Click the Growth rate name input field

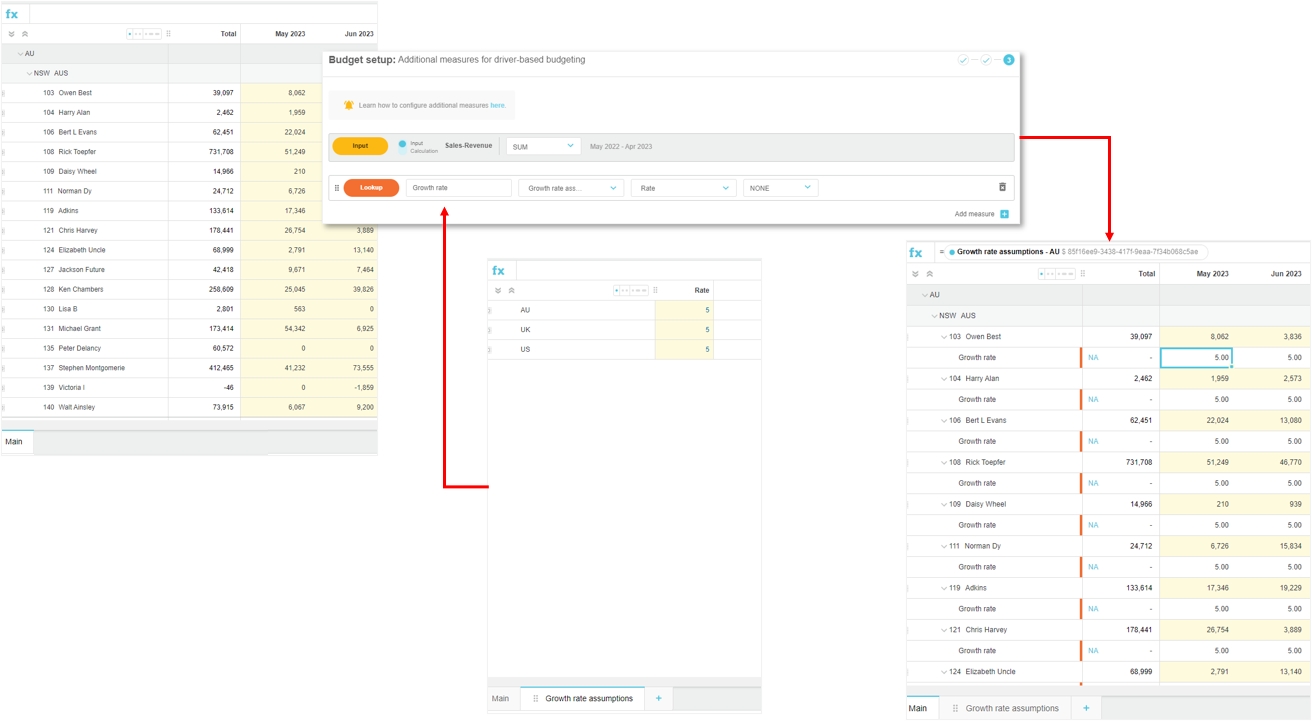pyautogui.click(x=458, y=188)
